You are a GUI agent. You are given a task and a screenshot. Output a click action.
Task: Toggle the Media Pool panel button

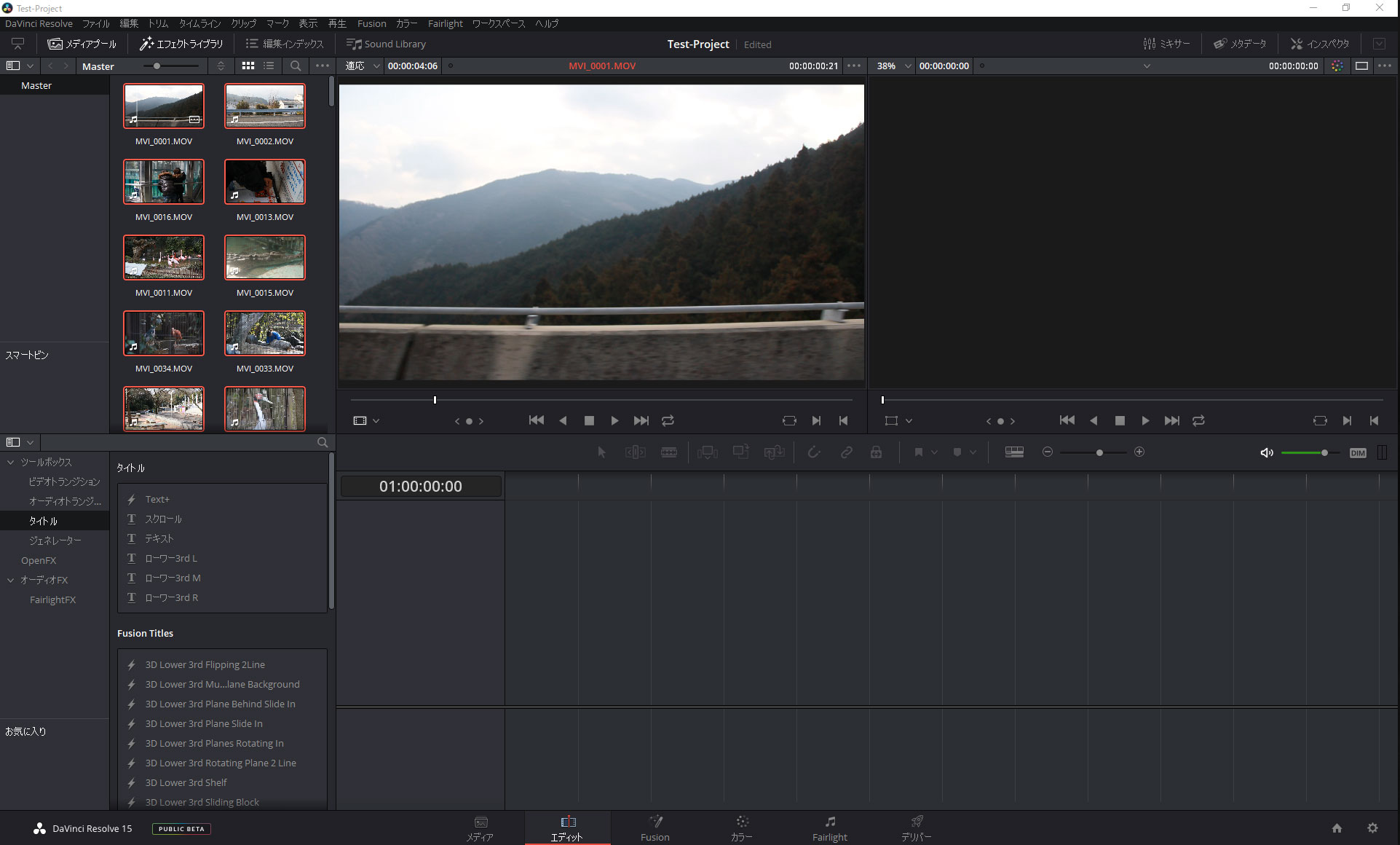pyautogui.click(x=82, y=44)
